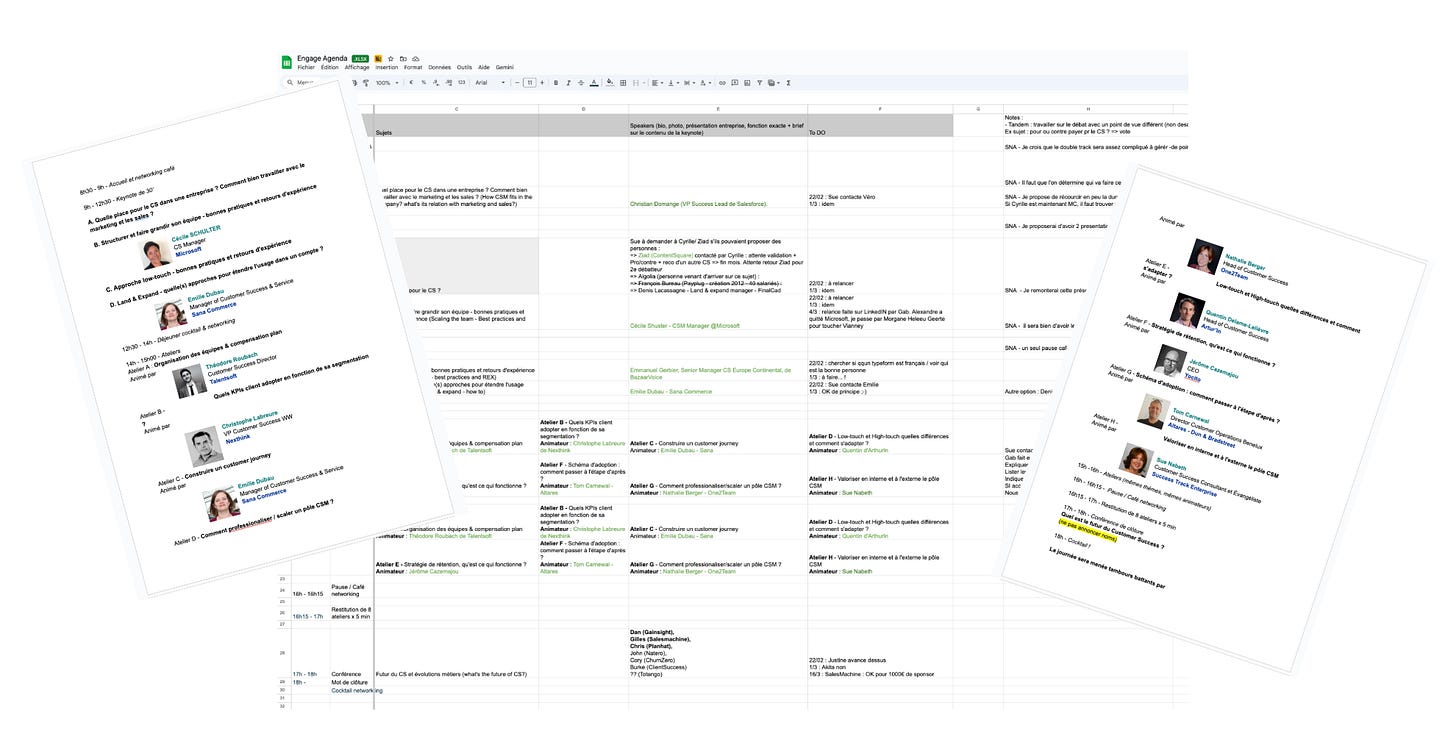Click Nathalie Berger's photo in right document

1203,258
